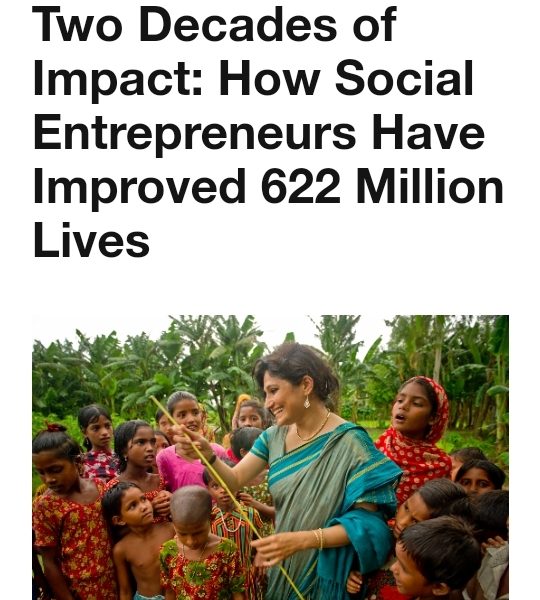Viewport: 540px width, 600px height.
Task: Click the word 'Social' in the headline
Action: point(404,79)
